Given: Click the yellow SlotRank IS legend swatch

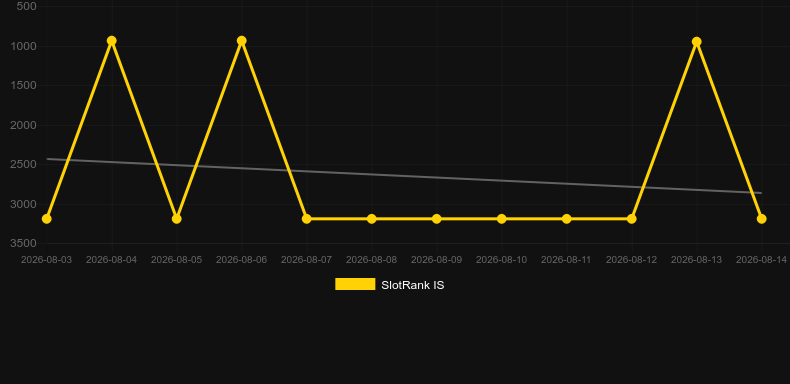Looking at the screenshot, I should click(355, 284).
